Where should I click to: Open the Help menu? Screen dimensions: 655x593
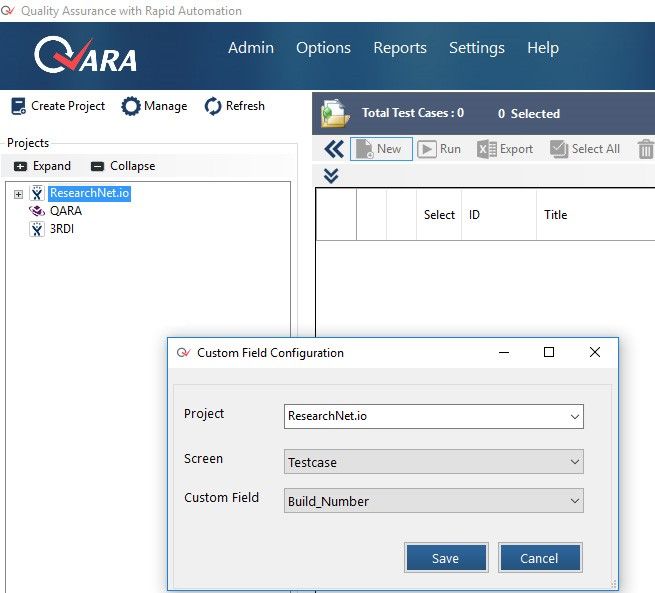543,48
